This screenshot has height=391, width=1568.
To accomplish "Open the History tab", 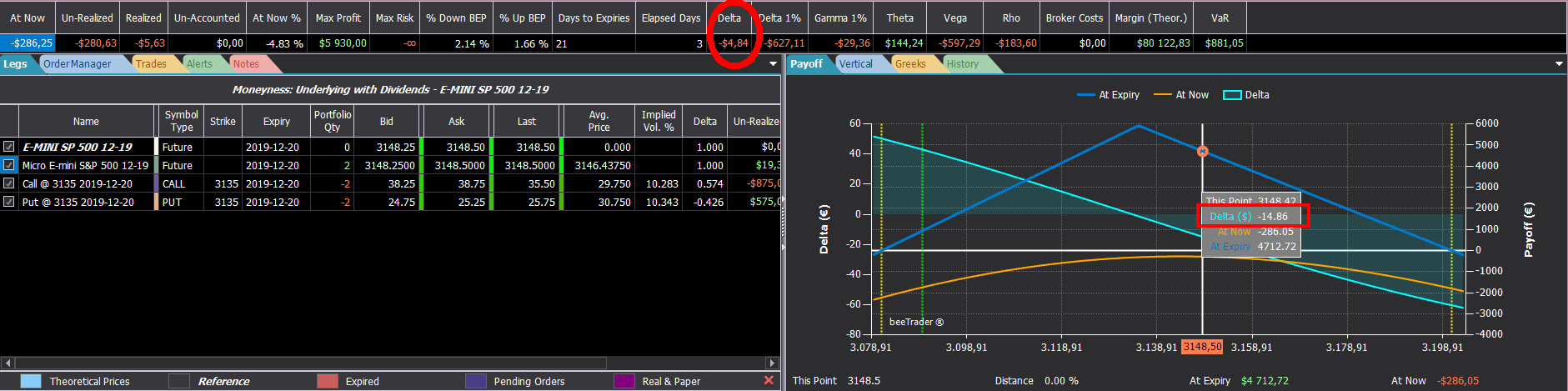I will (963, 64).
